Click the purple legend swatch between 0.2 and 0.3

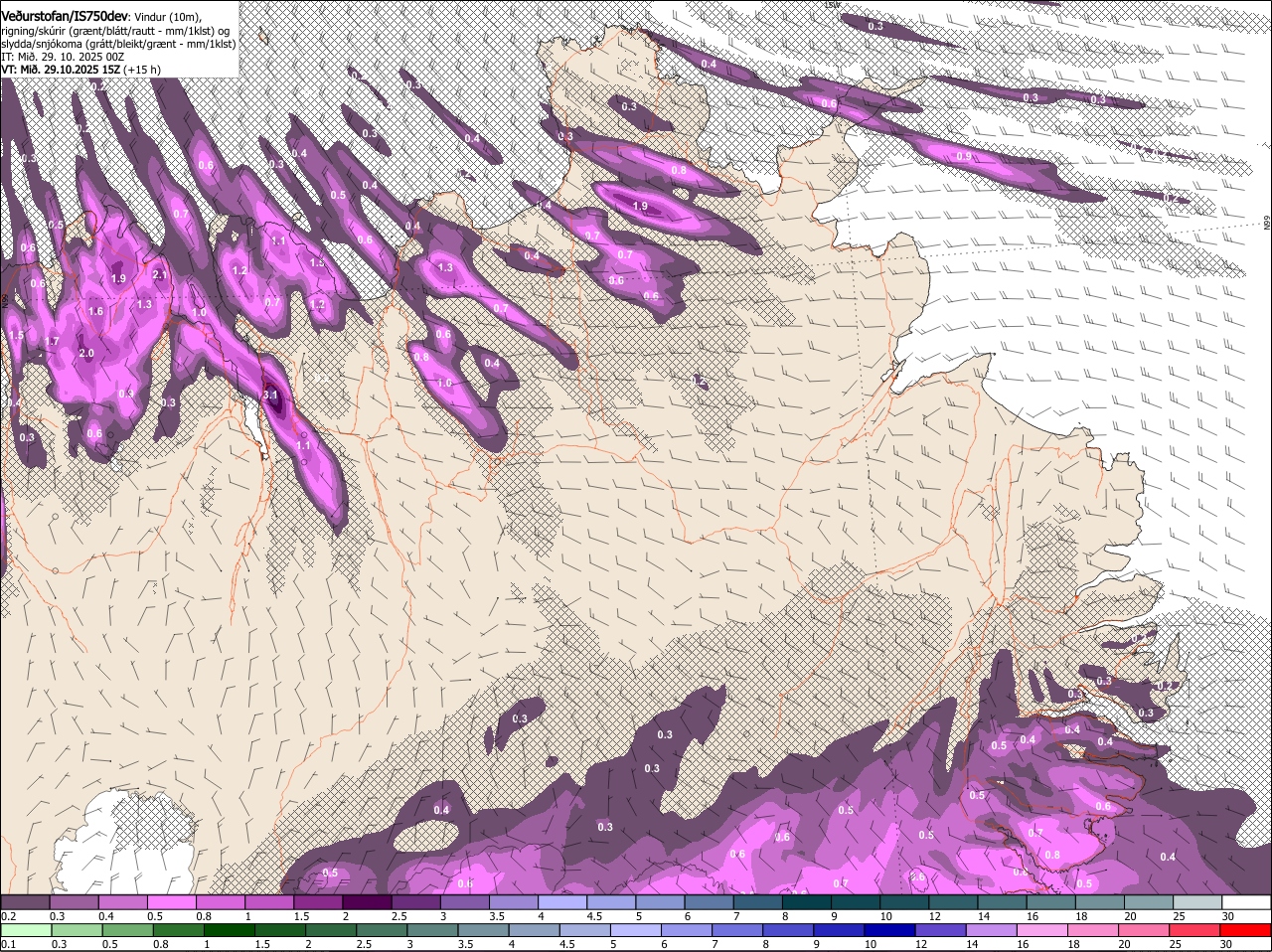click(25, 901)
